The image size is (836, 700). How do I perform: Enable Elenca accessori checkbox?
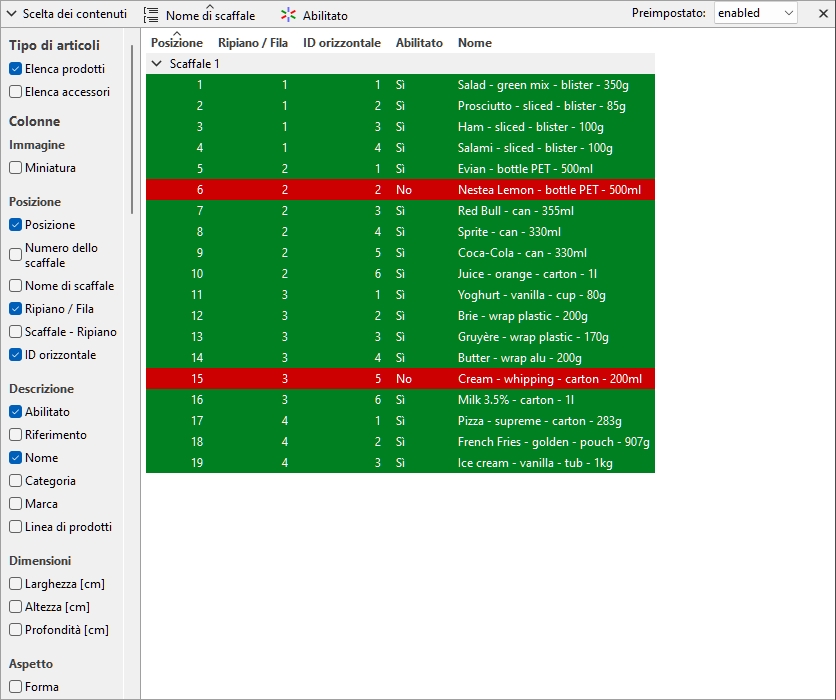(x=15, y=92)
